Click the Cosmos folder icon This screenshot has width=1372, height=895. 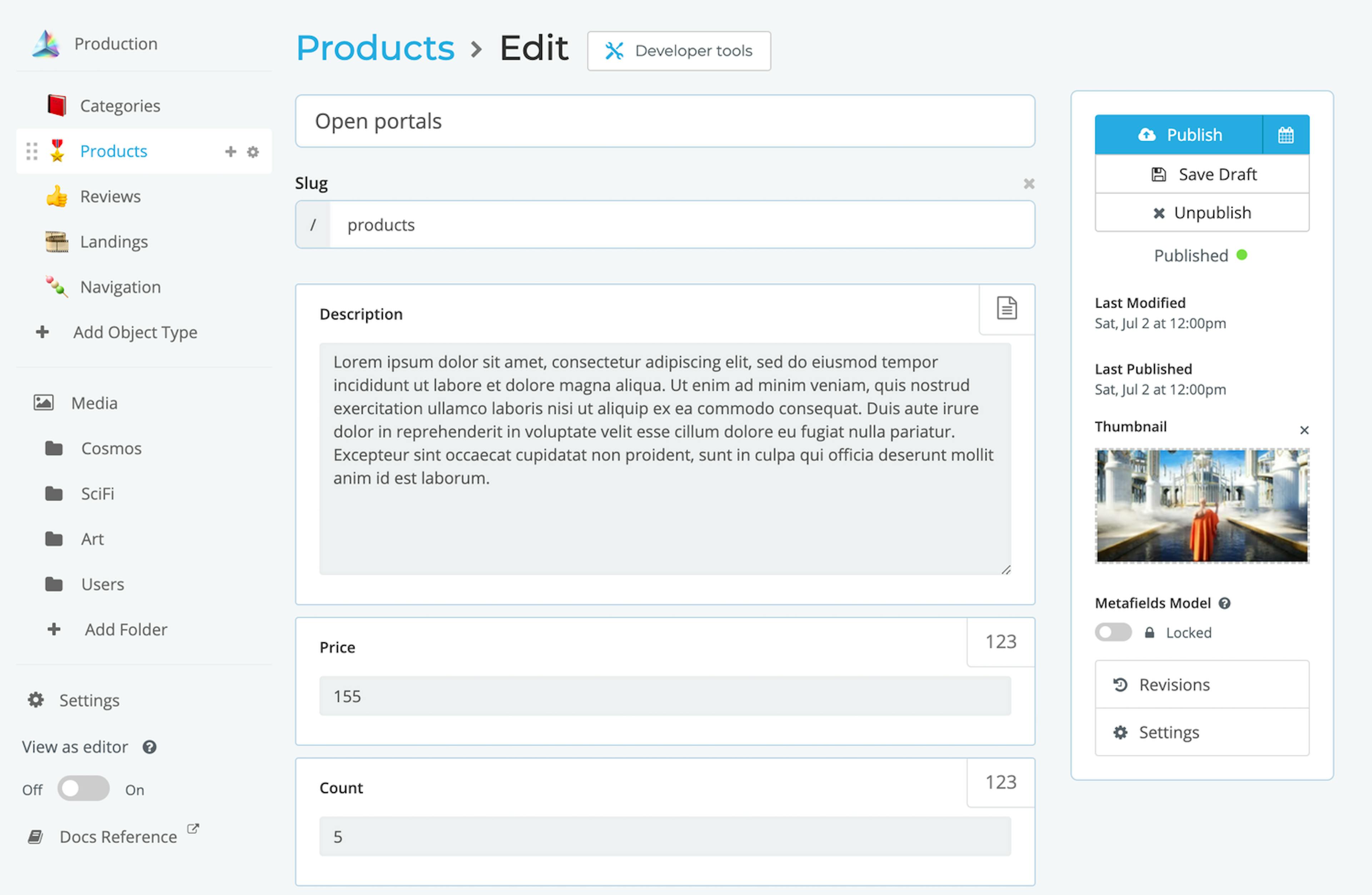[x=54, y=448]
